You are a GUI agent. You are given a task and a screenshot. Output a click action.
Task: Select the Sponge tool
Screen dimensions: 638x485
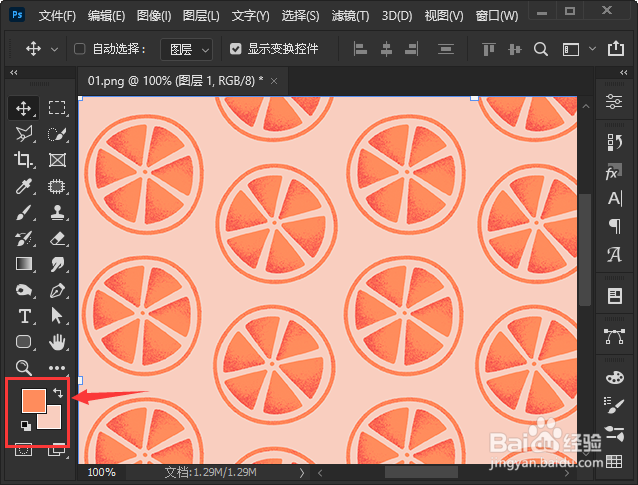[23, 290]
